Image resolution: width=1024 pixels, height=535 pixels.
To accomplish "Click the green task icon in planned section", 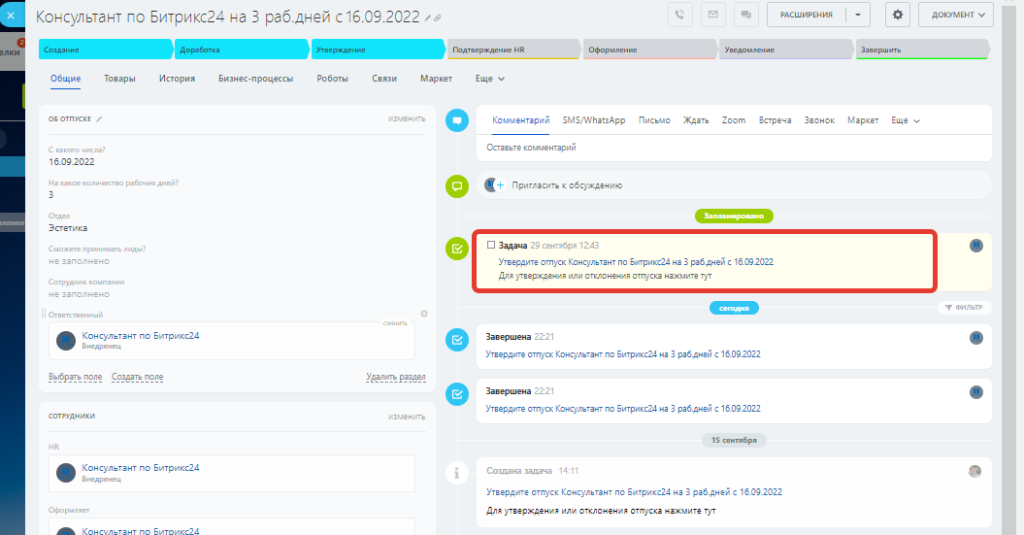I will (x=457, y=248).
